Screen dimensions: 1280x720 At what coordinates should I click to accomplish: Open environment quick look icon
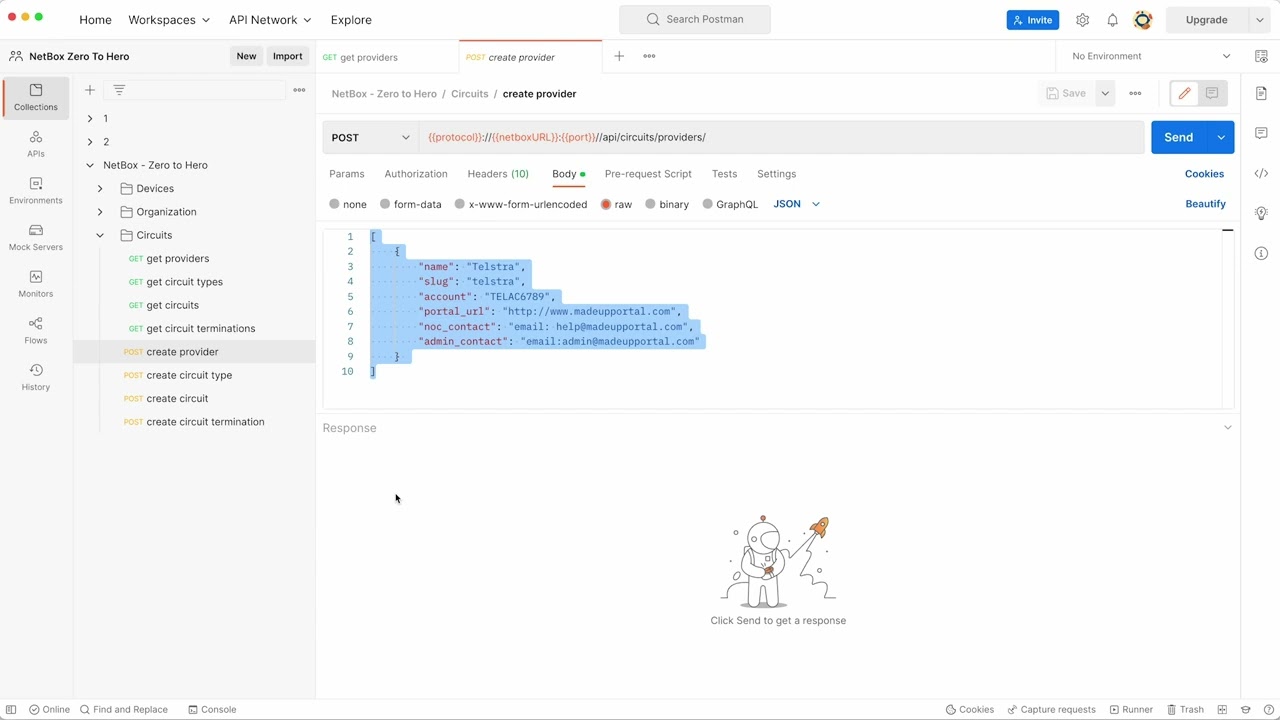(1261, 56)
